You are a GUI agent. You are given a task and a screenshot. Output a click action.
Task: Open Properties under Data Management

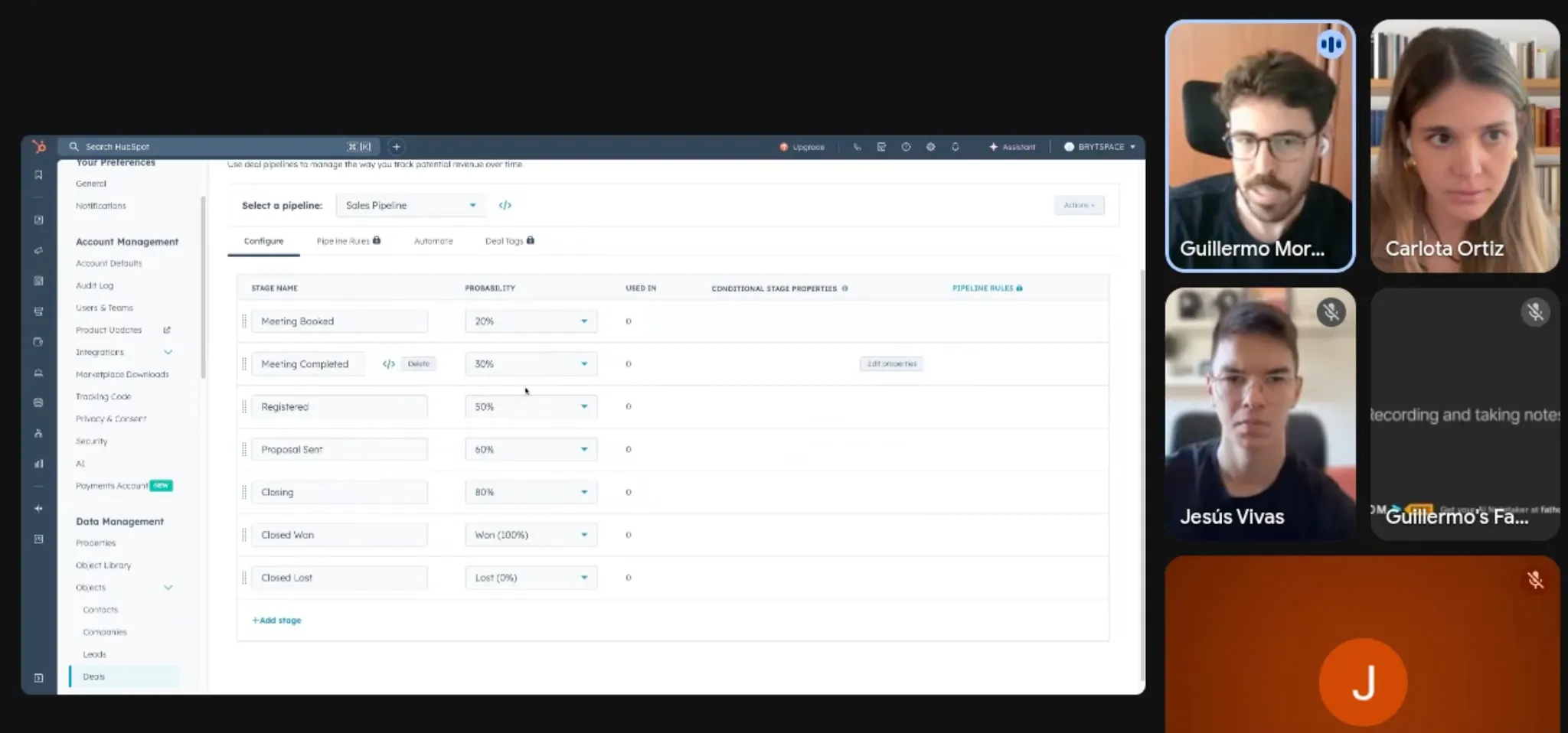(96, 543)
